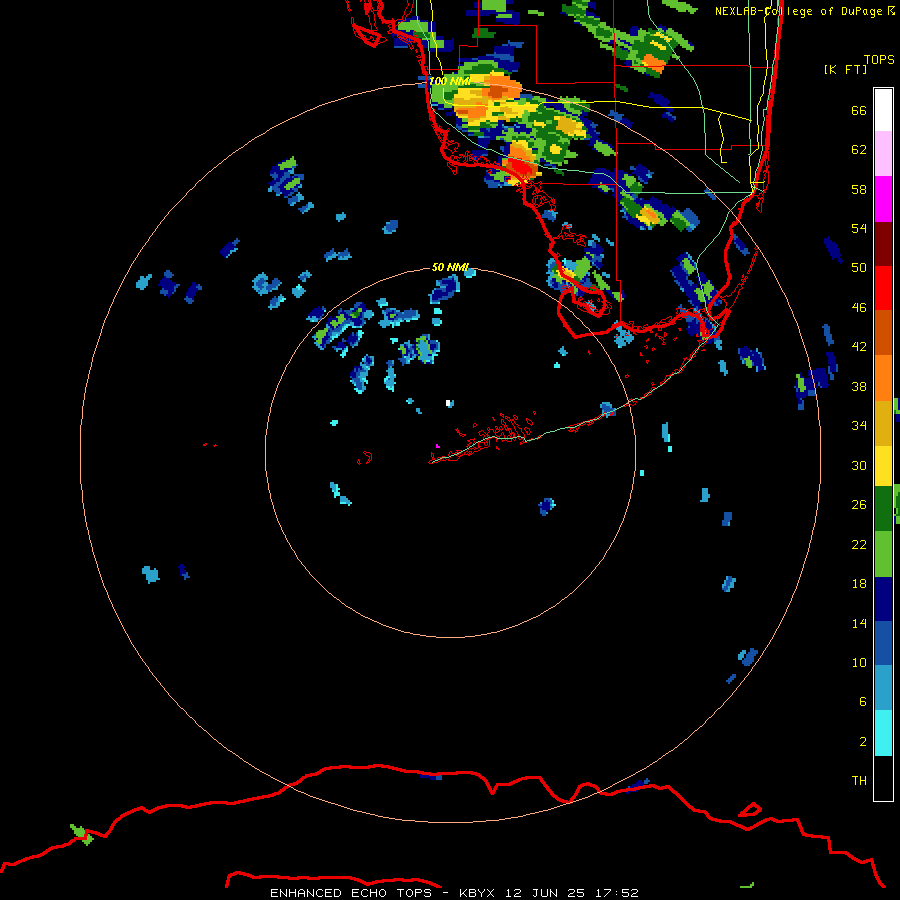Pick the light green 22 kft swatch
This screenshot has height=900, width=900.
pyautogui.click(x=883, y=554)
